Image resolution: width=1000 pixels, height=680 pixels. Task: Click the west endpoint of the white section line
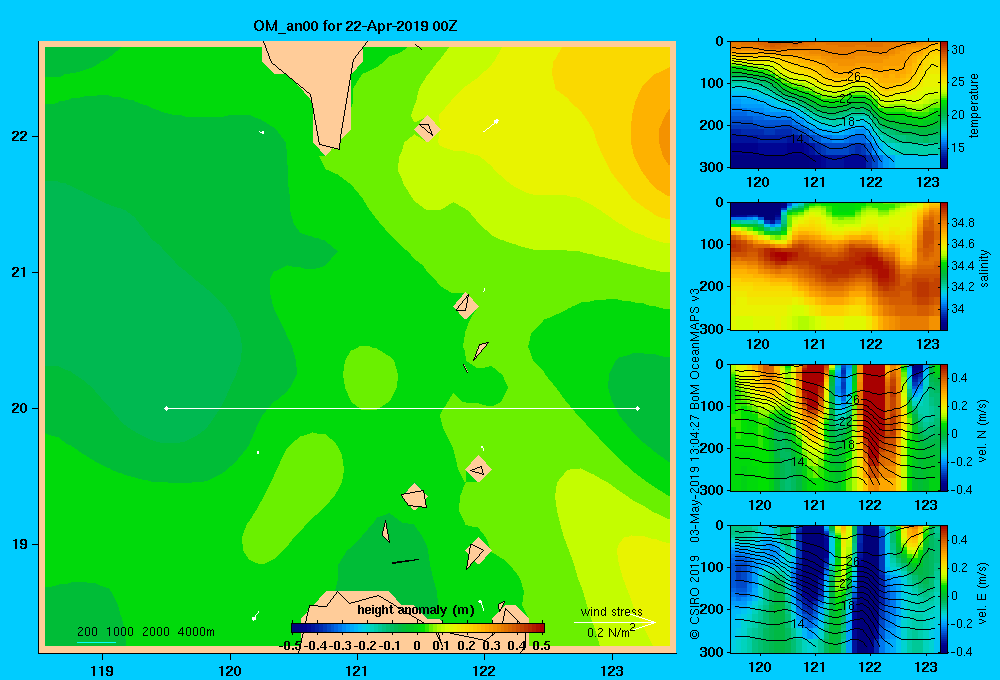(x=166, y=408)
